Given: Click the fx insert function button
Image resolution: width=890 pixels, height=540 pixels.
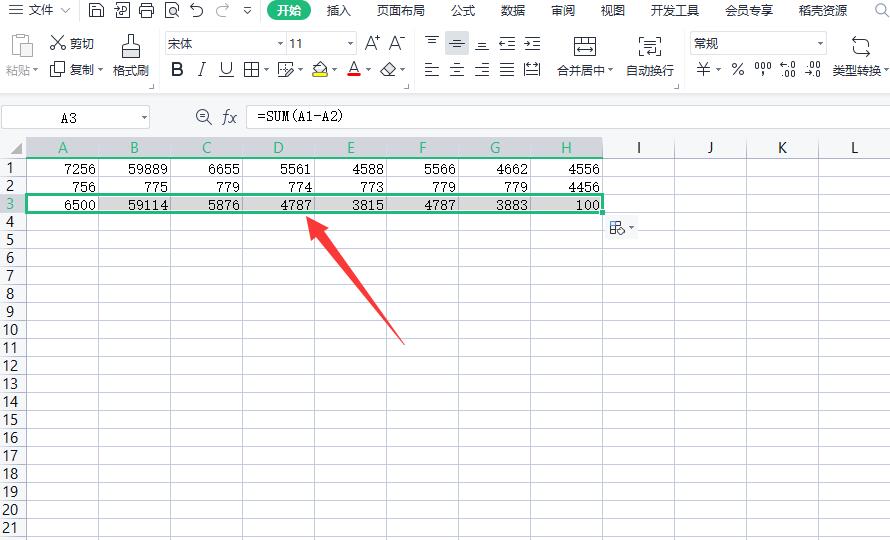Looking at the screenshot, I should pos(229,117).
